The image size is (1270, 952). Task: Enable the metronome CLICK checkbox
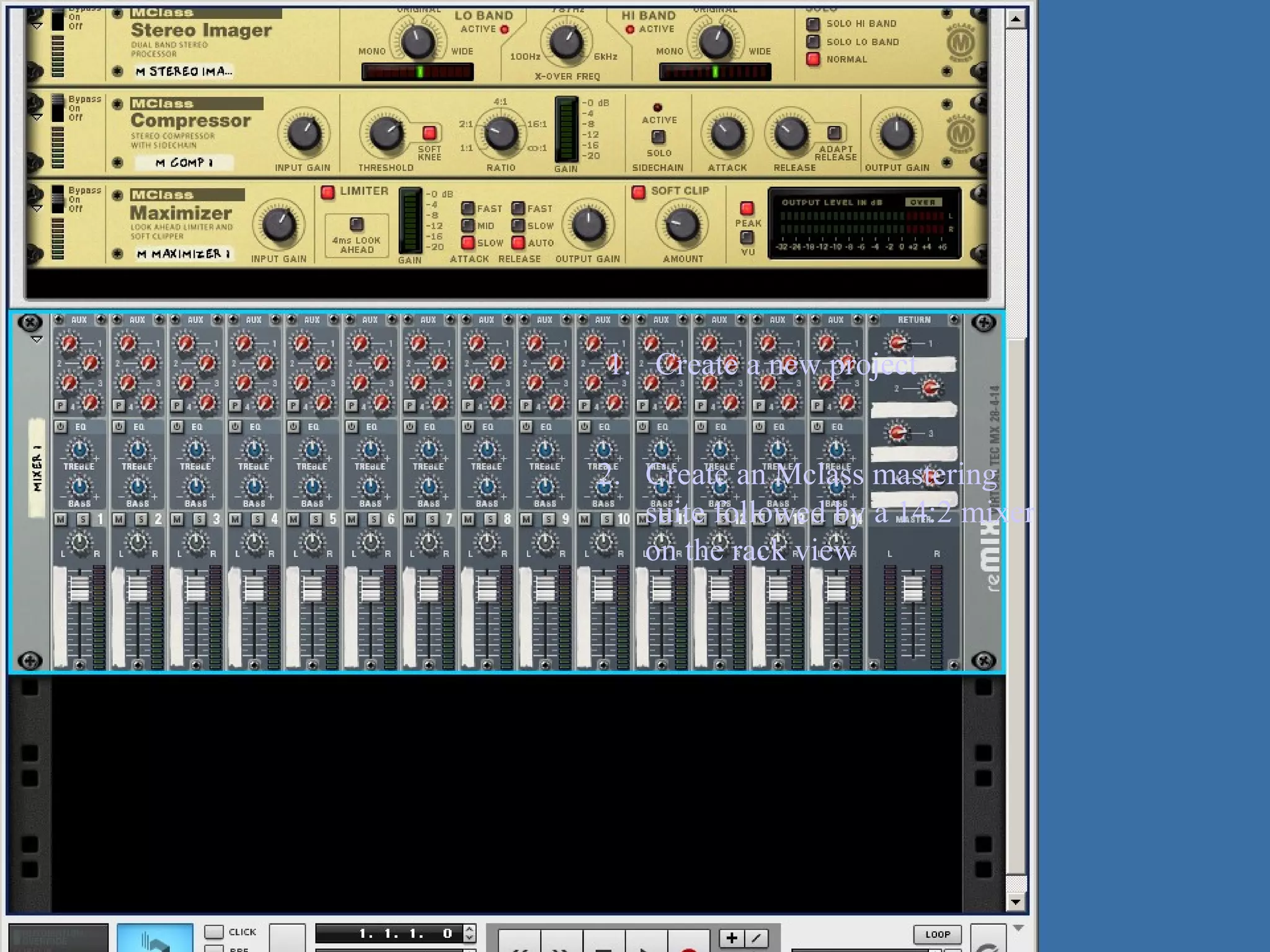214,932
